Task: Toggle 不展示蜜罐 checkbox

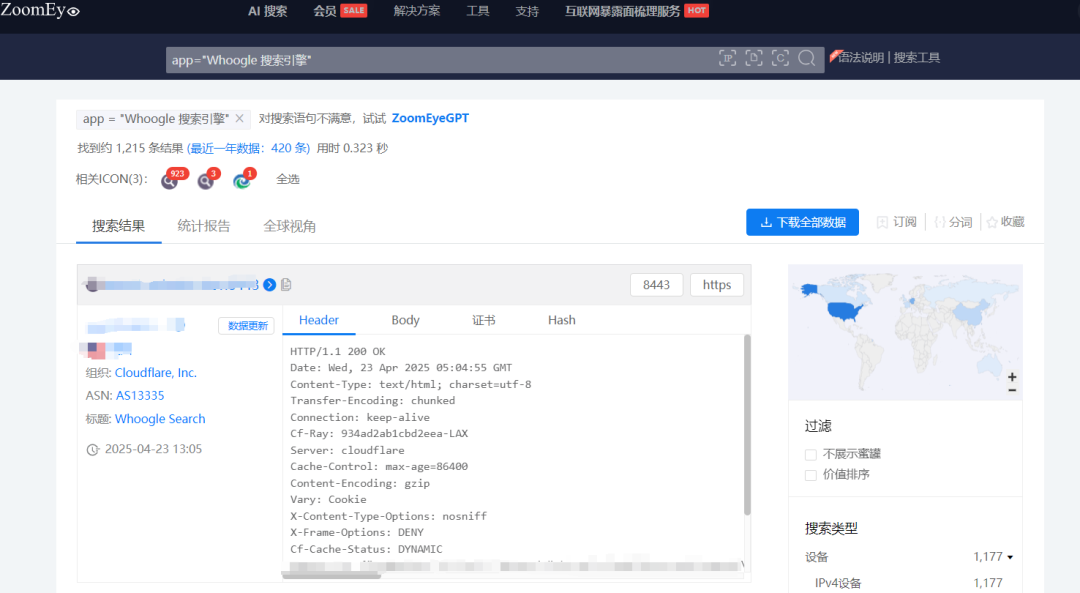Action: pos(811,455)
